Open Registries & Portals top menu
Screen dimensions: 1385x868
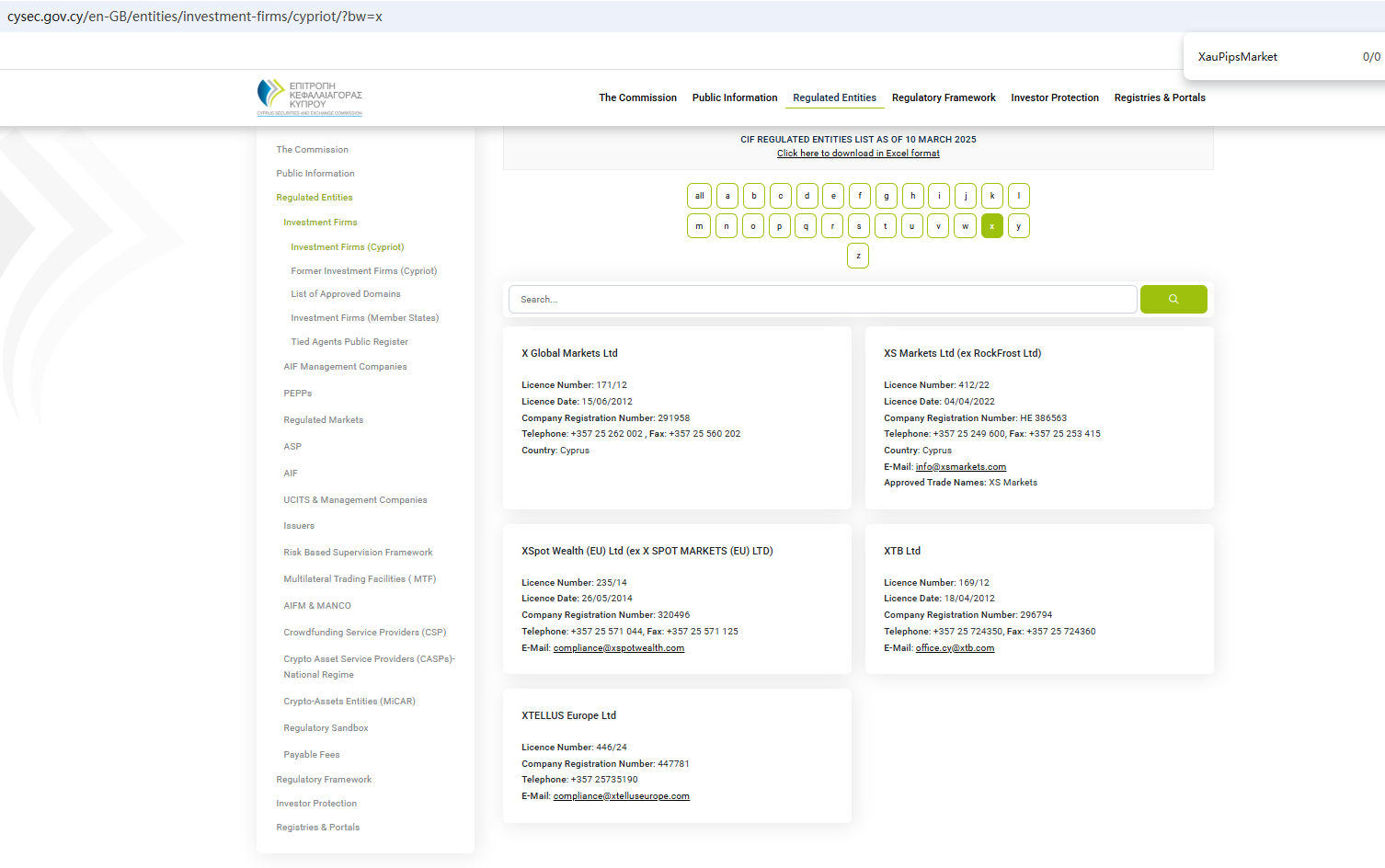[1160, 97]
